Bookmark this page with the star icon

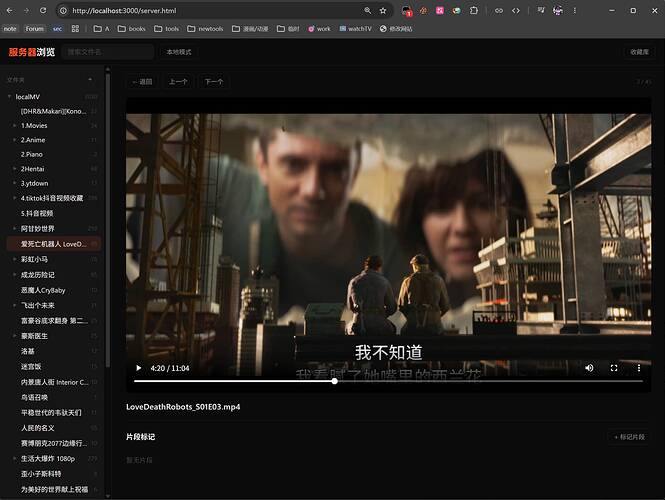pos(383,11)
